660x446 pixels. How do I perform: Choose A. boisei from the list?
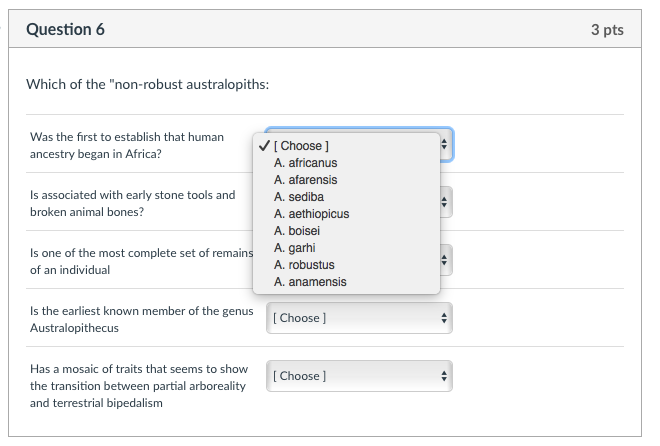[x=297, y=231]
